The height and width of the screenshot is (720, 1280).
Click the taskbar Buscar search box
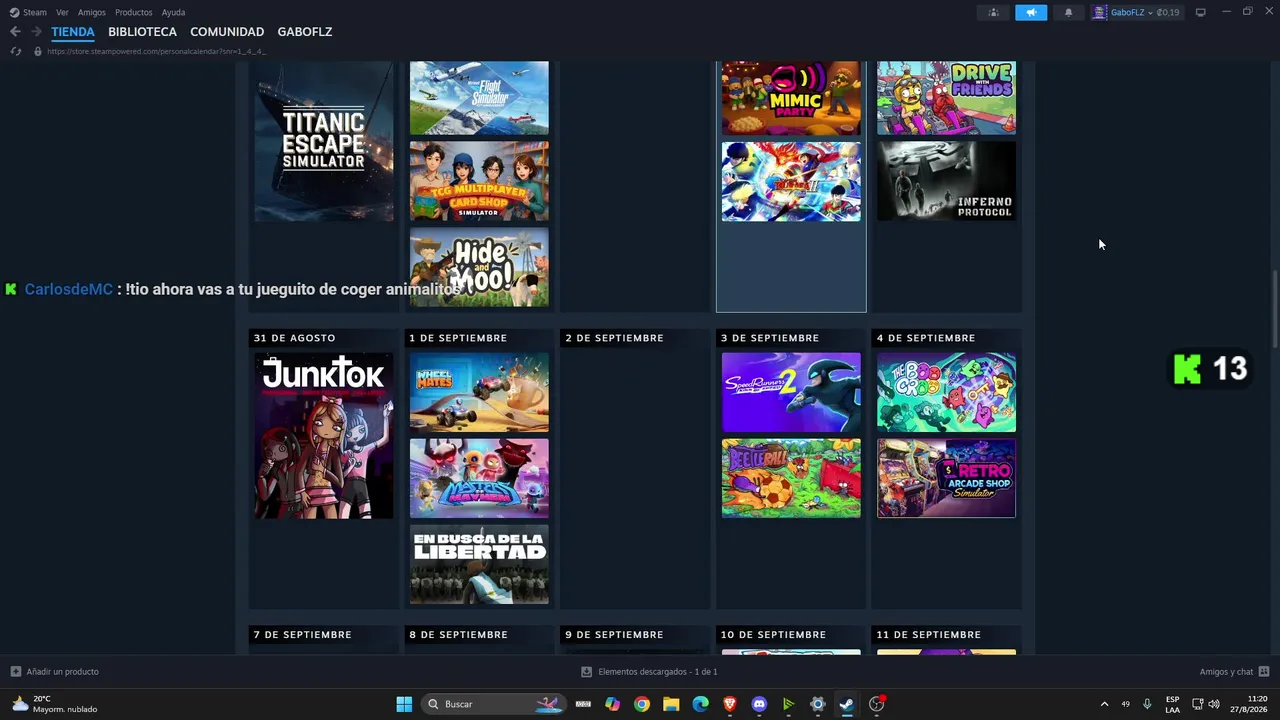coord(494,704)
